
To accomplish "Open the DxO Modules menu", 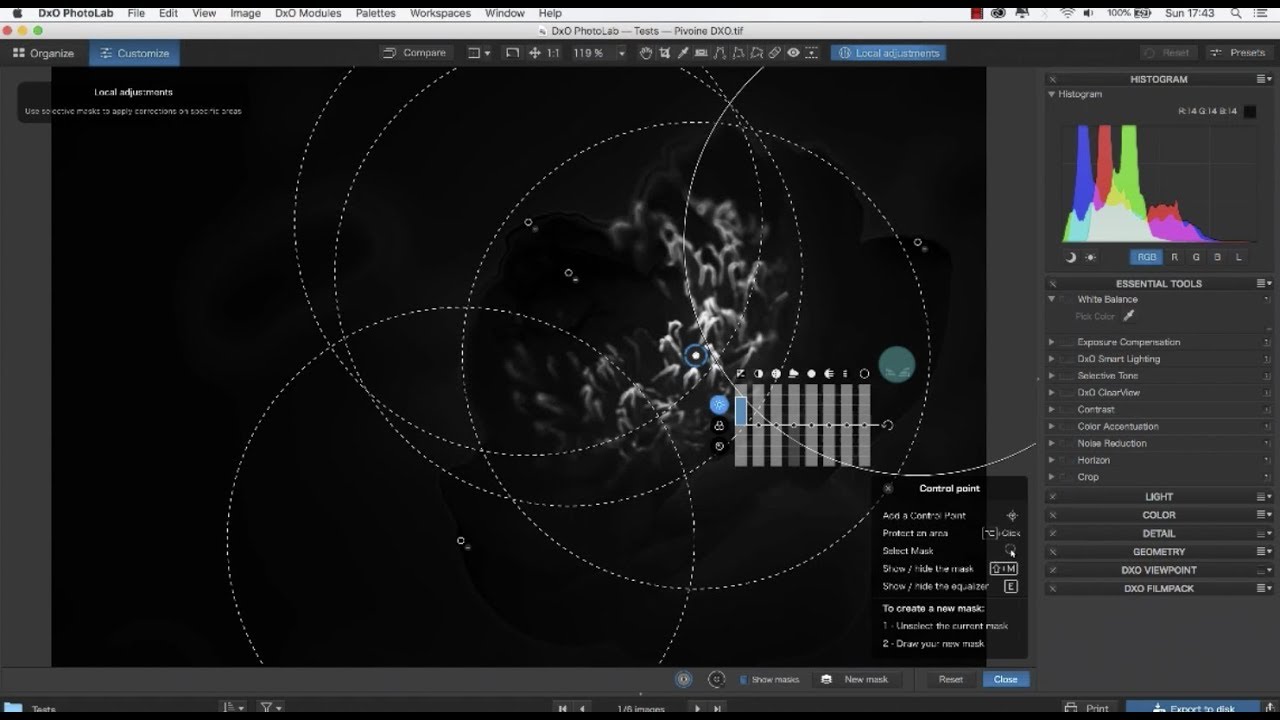I will point(308,13).
